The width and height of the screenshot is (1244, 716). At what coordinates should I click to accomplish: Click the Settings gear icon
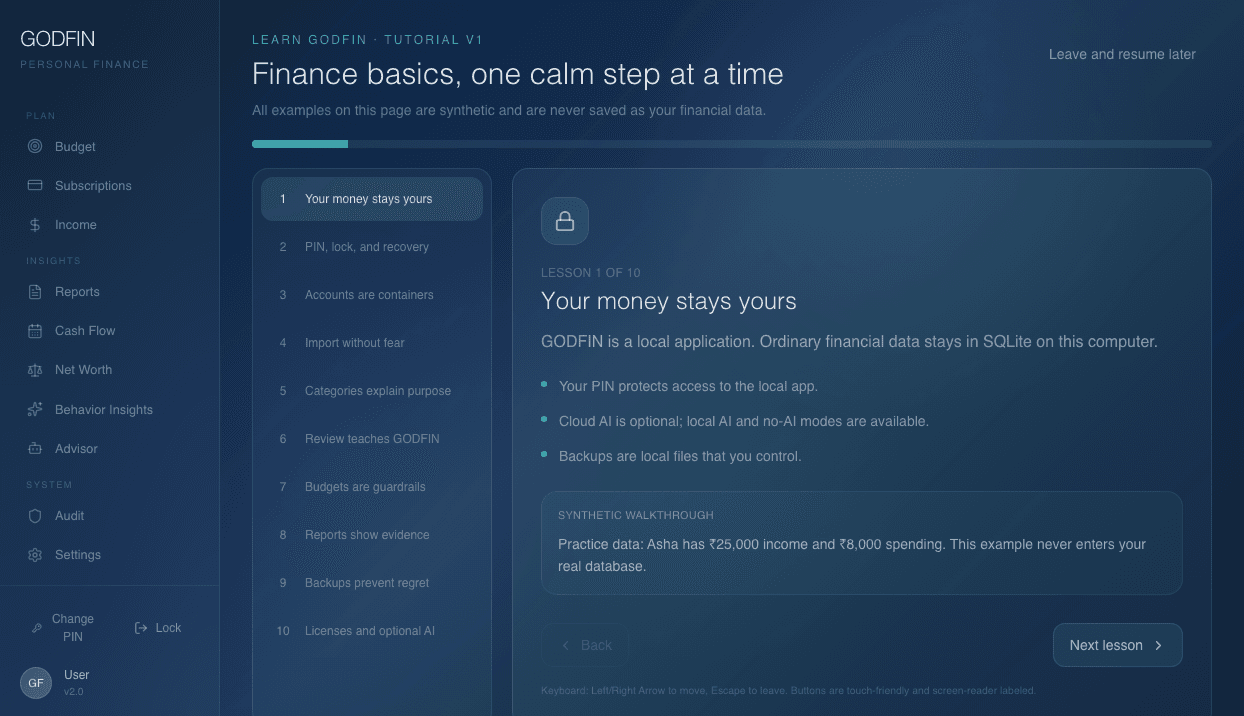click(35, 555)
